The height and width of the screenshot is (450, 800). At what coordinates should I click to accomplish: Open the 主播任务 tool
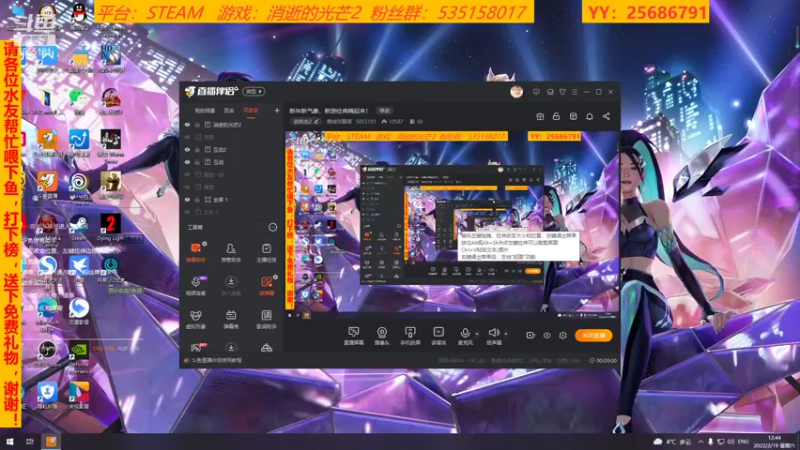[x=266, y=252]
